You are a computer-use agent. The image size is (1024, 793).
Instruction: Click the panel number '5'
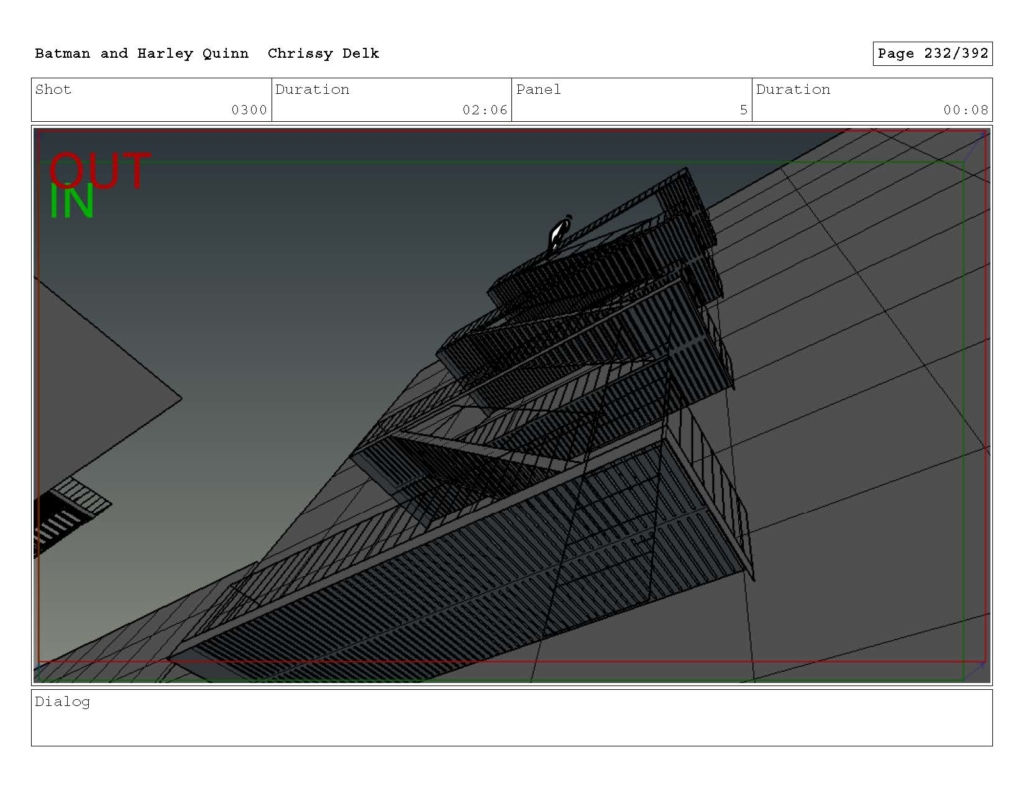tap(743, 110)
